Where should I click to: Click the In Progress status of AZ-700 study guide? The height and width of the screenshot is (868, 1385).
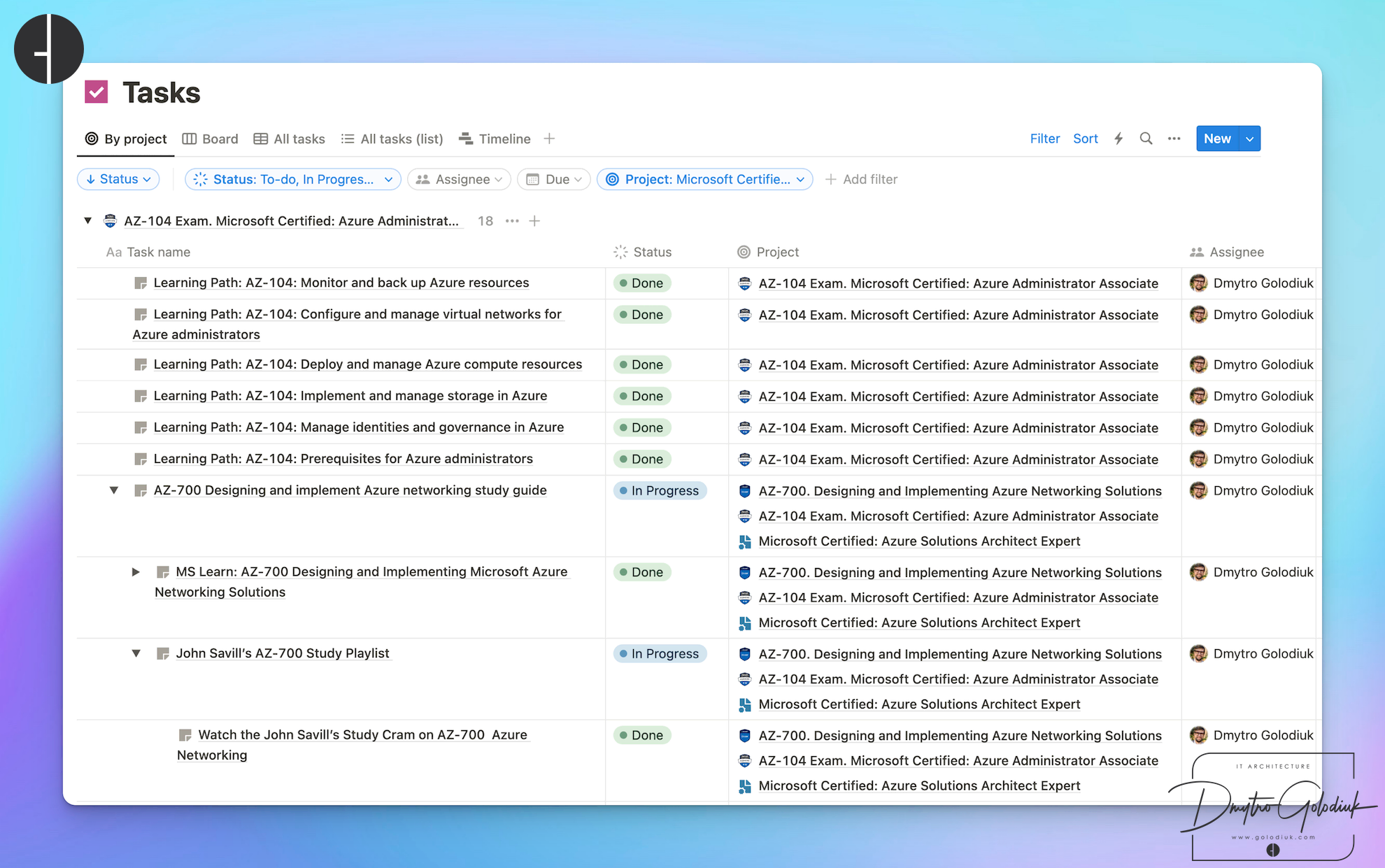[x=660, y=491]
